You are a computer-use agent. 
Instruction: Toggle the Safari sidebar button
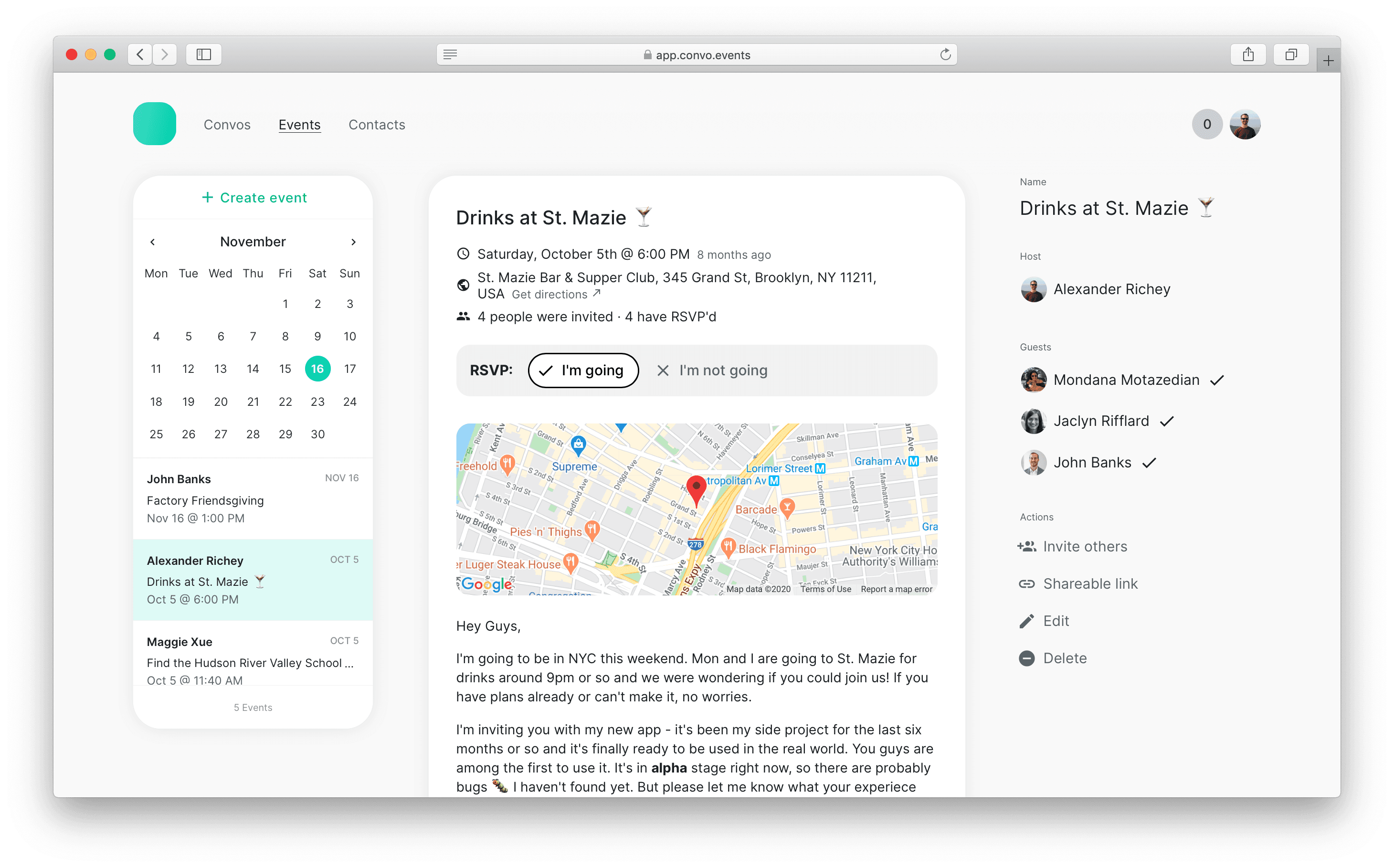(x=204, y=54)
